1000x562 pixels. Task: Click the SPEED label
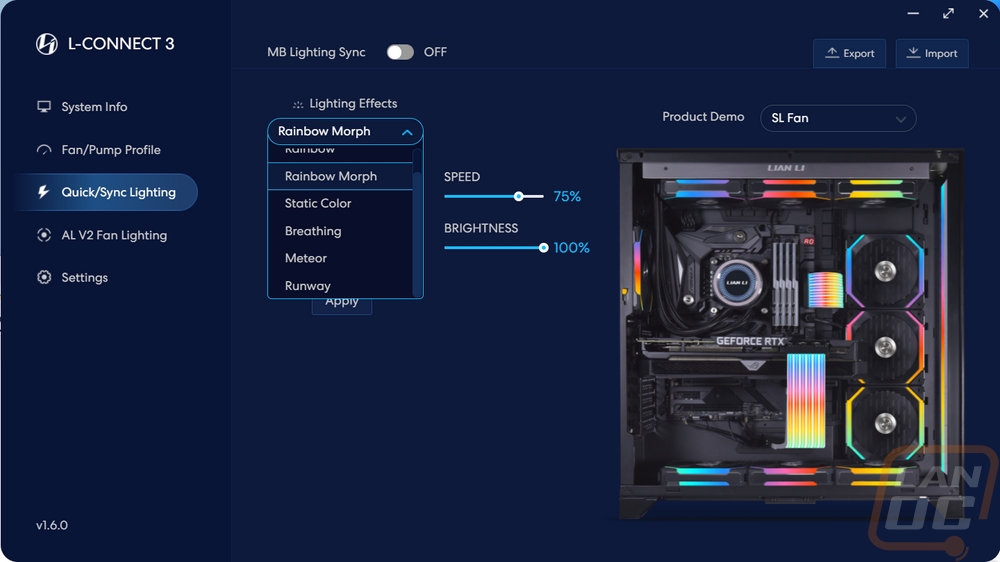click(462, 177)
